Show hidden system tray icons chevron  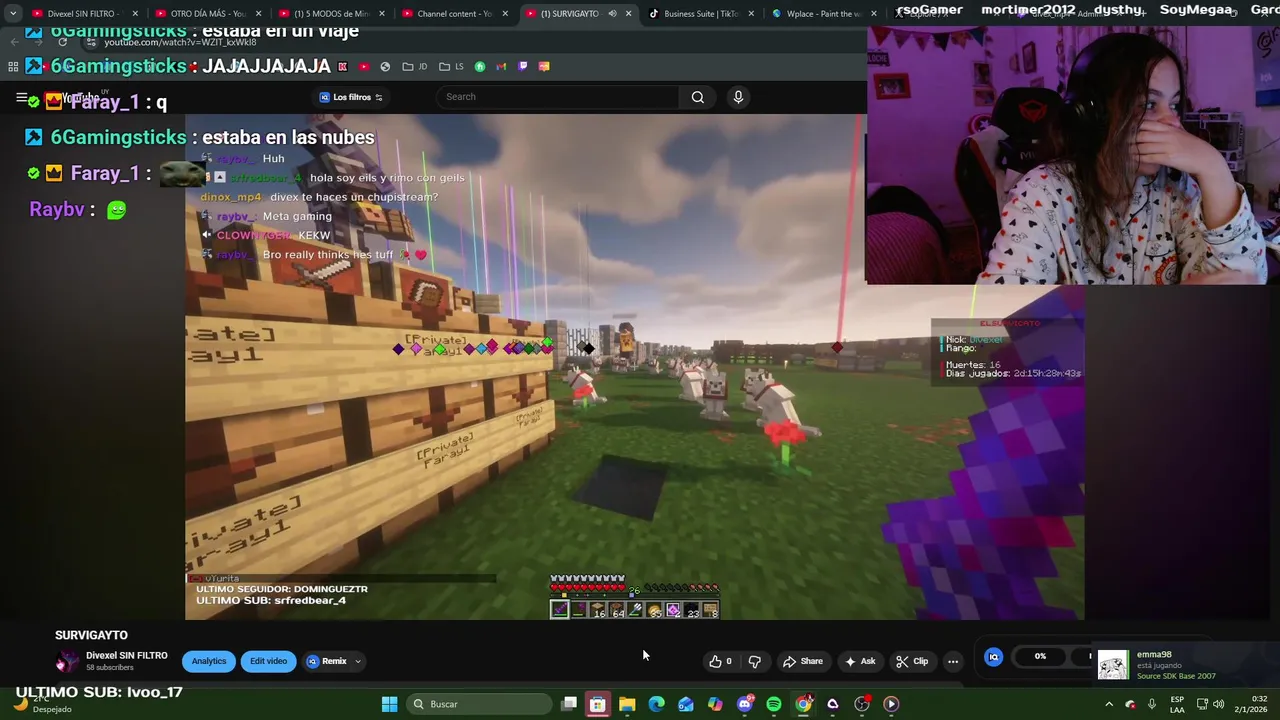coord(1109,704)
